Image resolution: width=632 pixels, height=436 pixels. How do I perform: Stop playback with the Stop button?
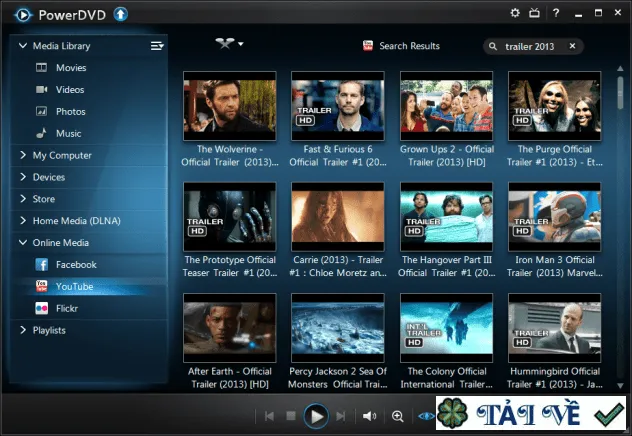(291, 416)
